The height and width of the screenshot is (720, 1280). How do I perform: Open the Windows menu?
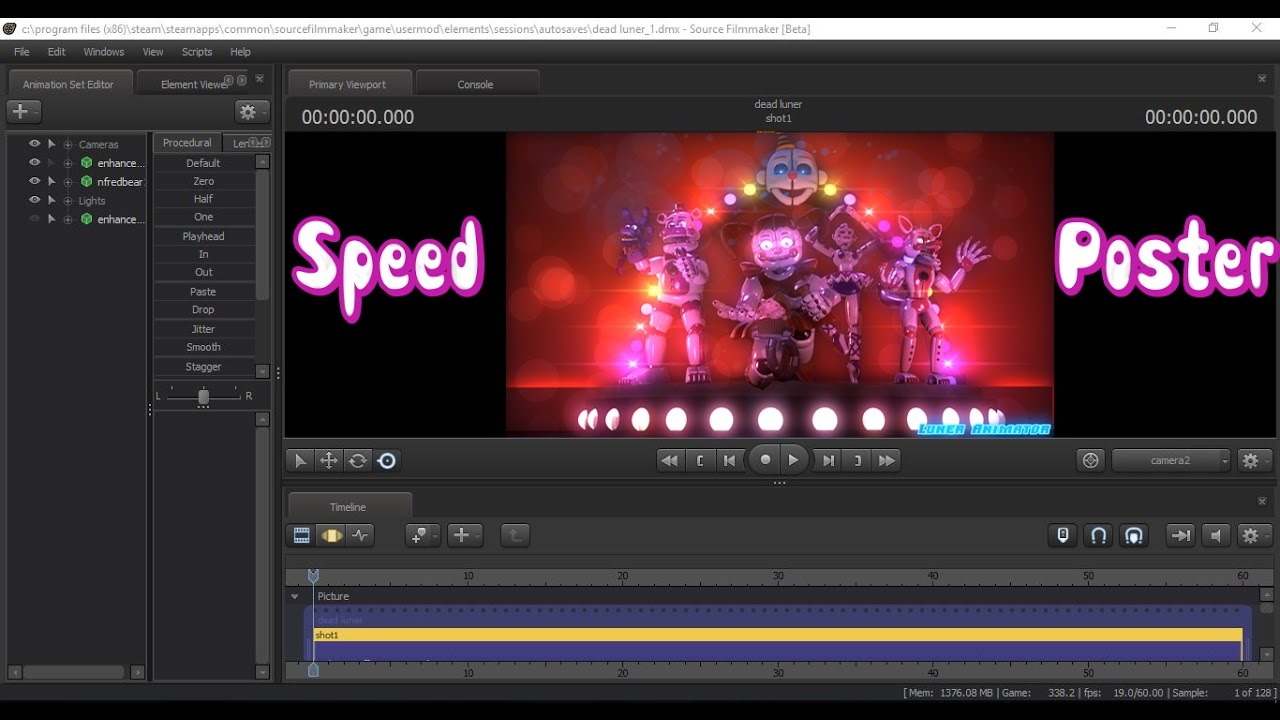104,52
